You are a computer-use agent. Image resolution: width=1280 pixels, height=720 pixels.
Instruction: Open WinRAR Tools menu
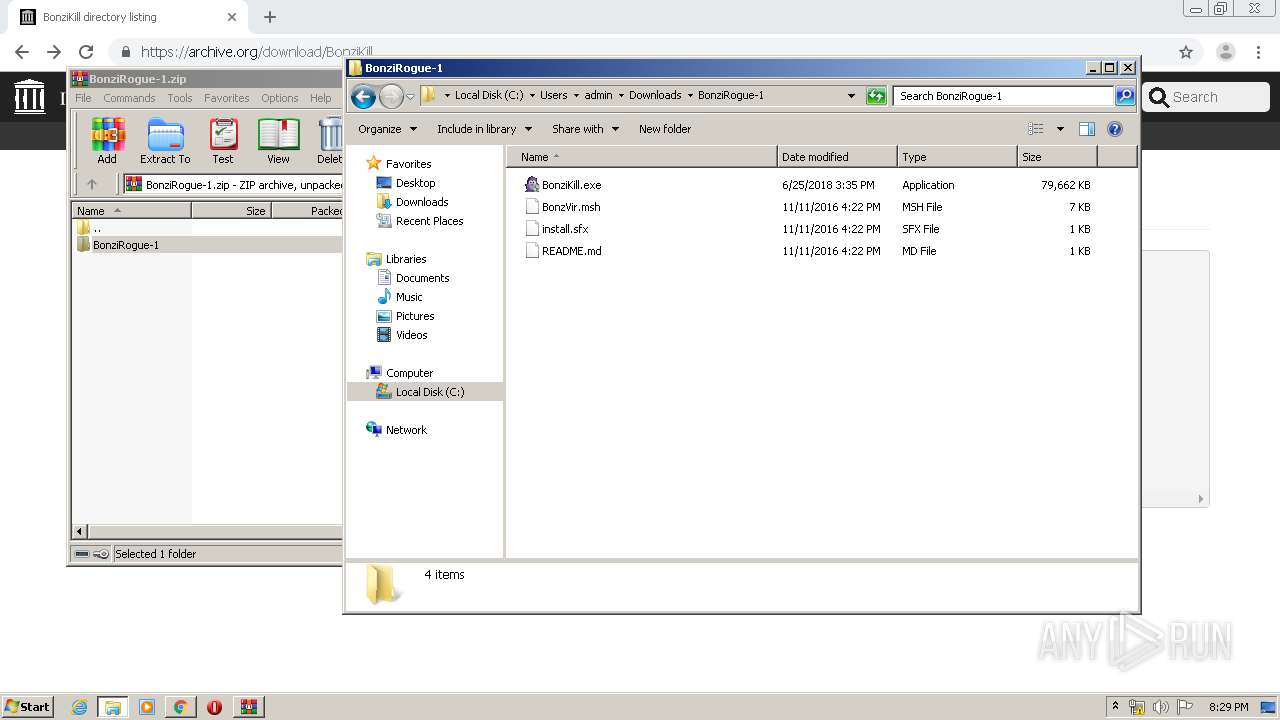click(180, 98)
